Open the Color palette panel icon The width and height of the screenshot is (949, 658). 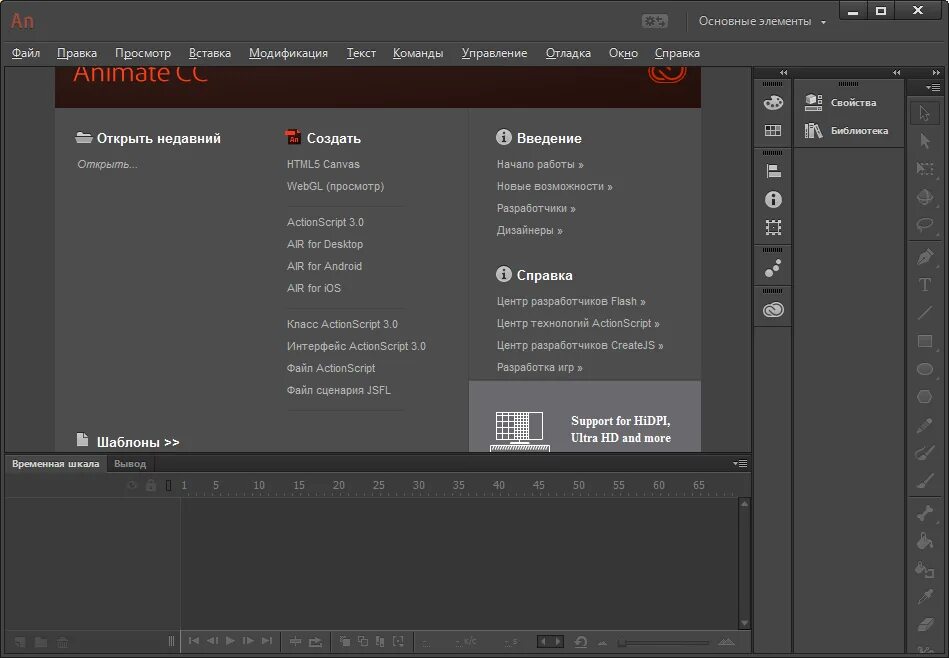[x=773, y=102]
